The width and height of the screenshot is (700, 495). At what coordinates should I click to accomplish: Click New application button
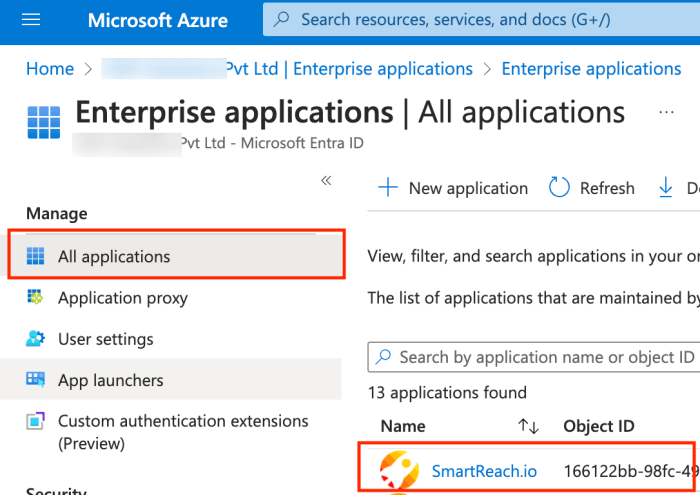pyautogui.click(x=453, y=188)
